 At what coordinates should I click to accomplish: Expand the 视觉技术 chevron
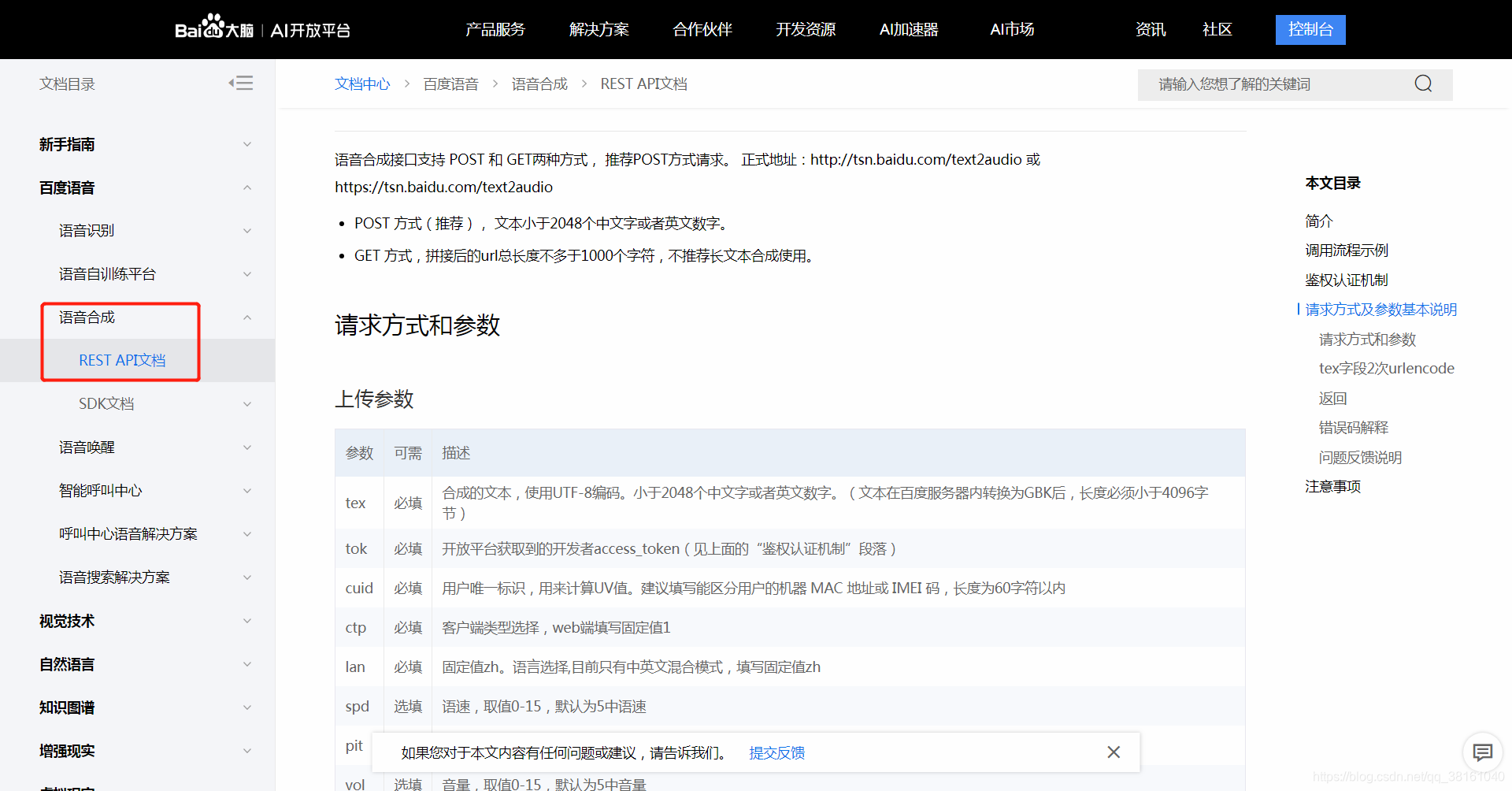tap(247, 621)
